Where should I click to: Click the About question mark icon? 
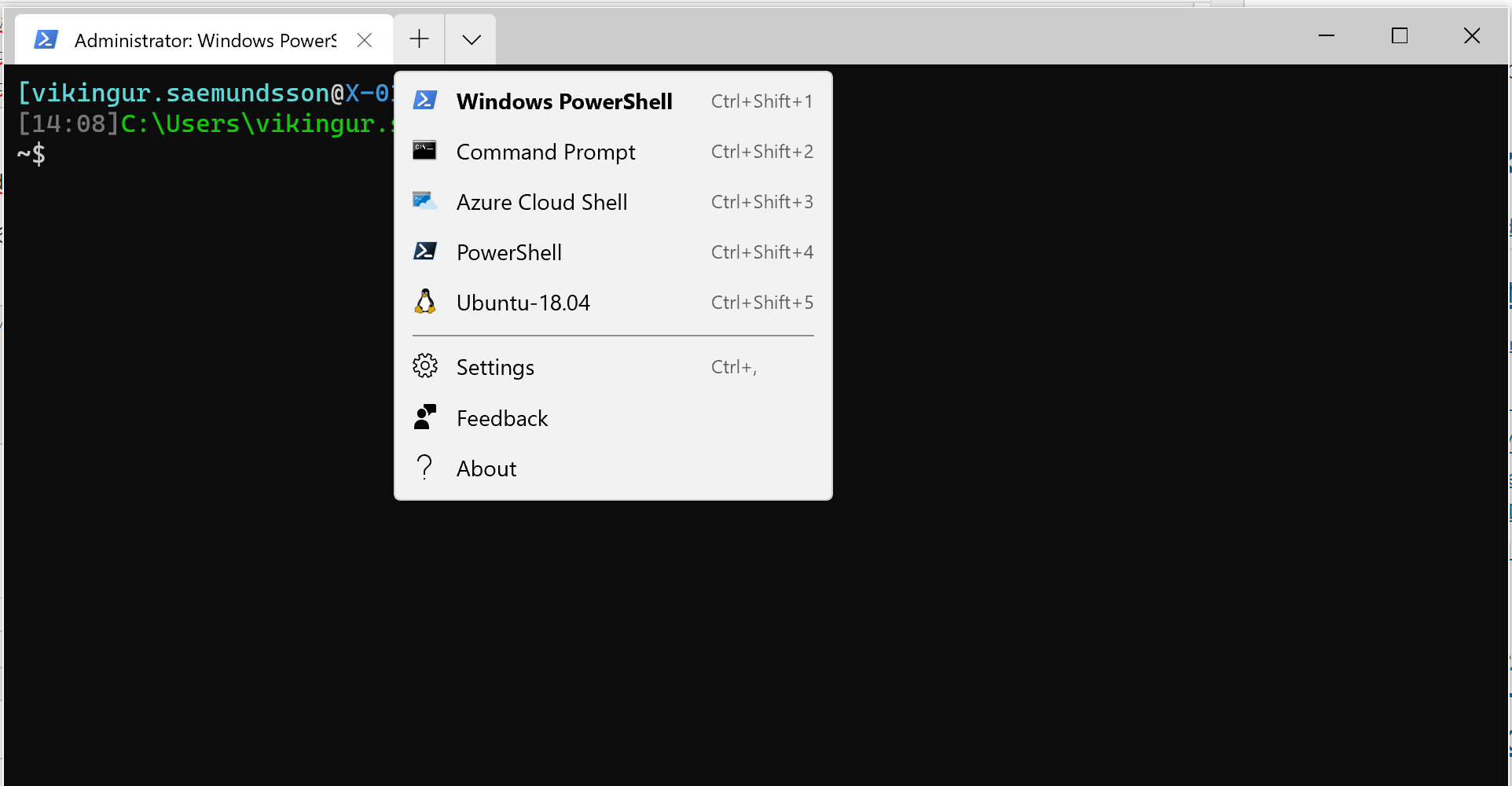[424, 467]
